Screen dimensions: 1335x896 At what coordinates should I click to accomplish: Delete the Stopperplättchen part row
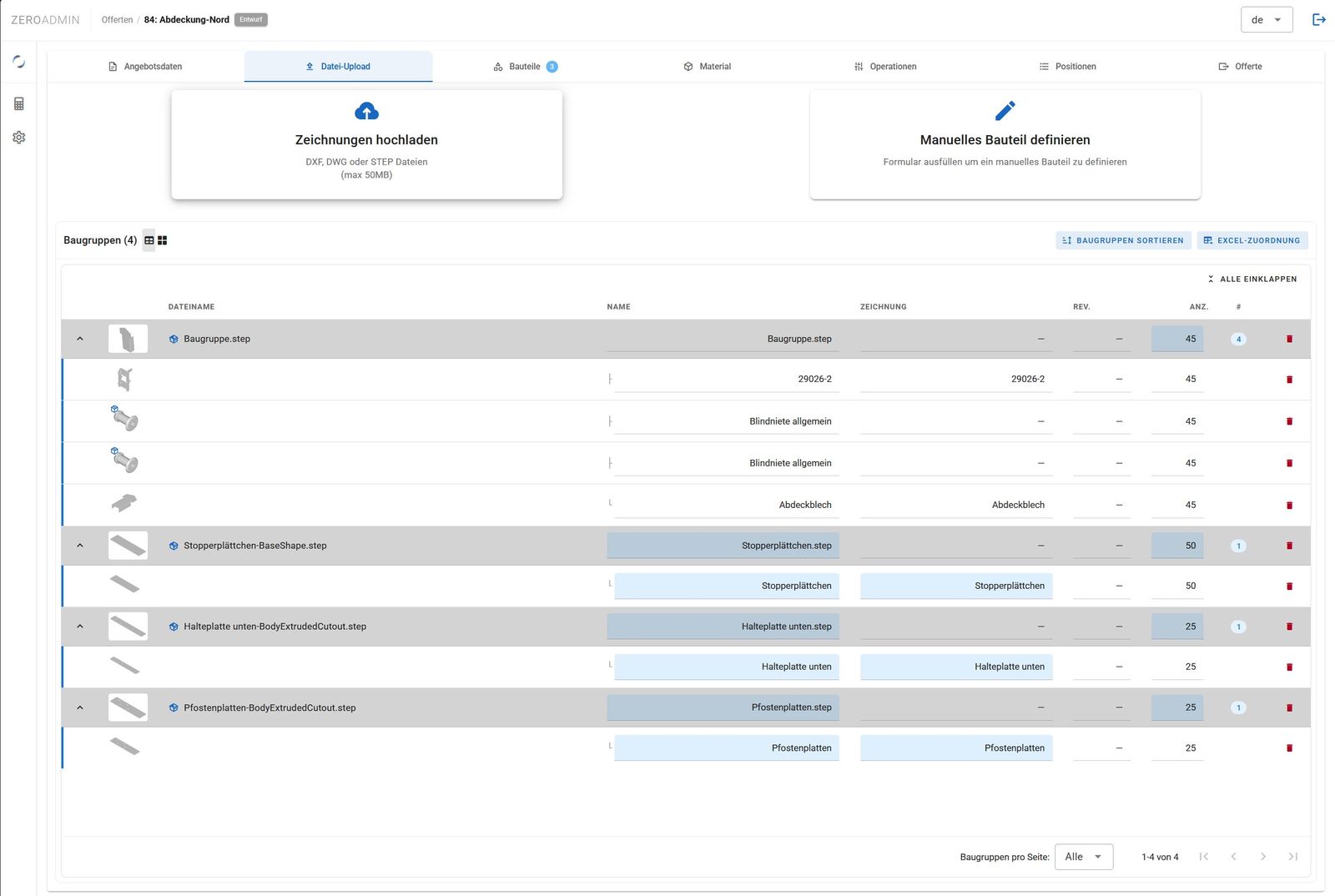point(1289,586)
